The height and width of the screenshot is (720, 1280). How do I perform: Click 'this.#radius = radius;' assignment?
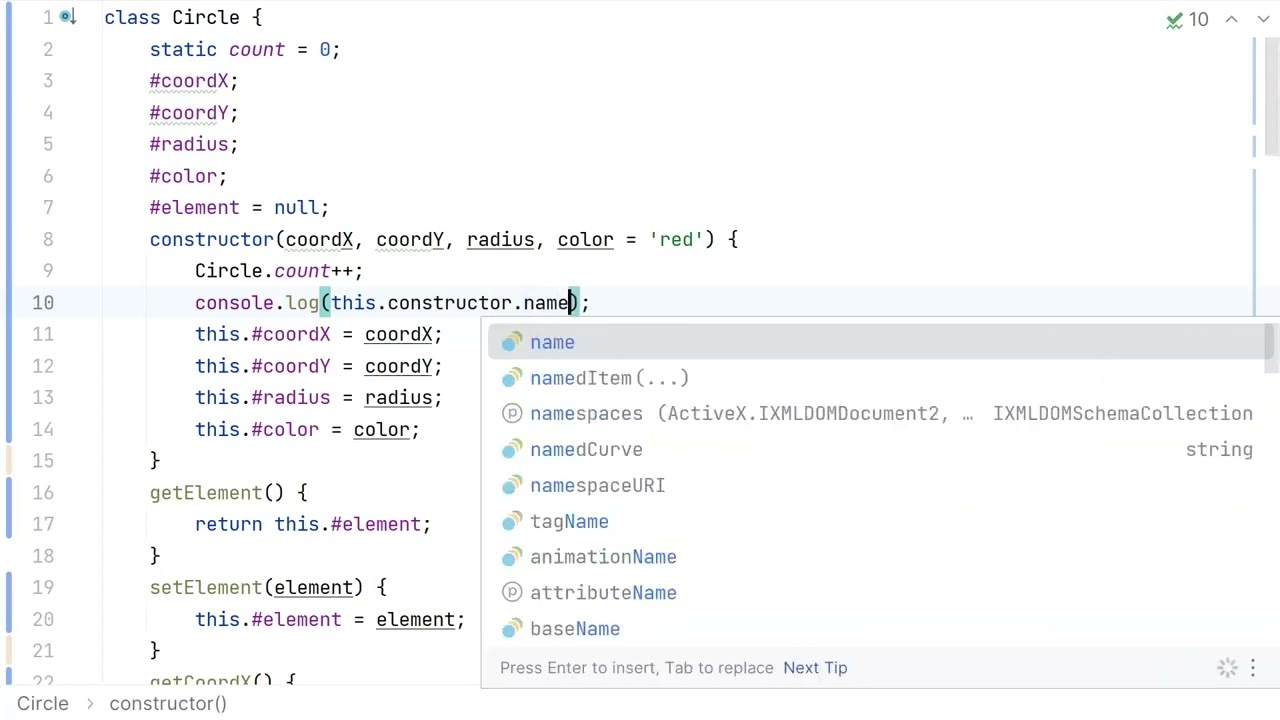click(319, 398)
